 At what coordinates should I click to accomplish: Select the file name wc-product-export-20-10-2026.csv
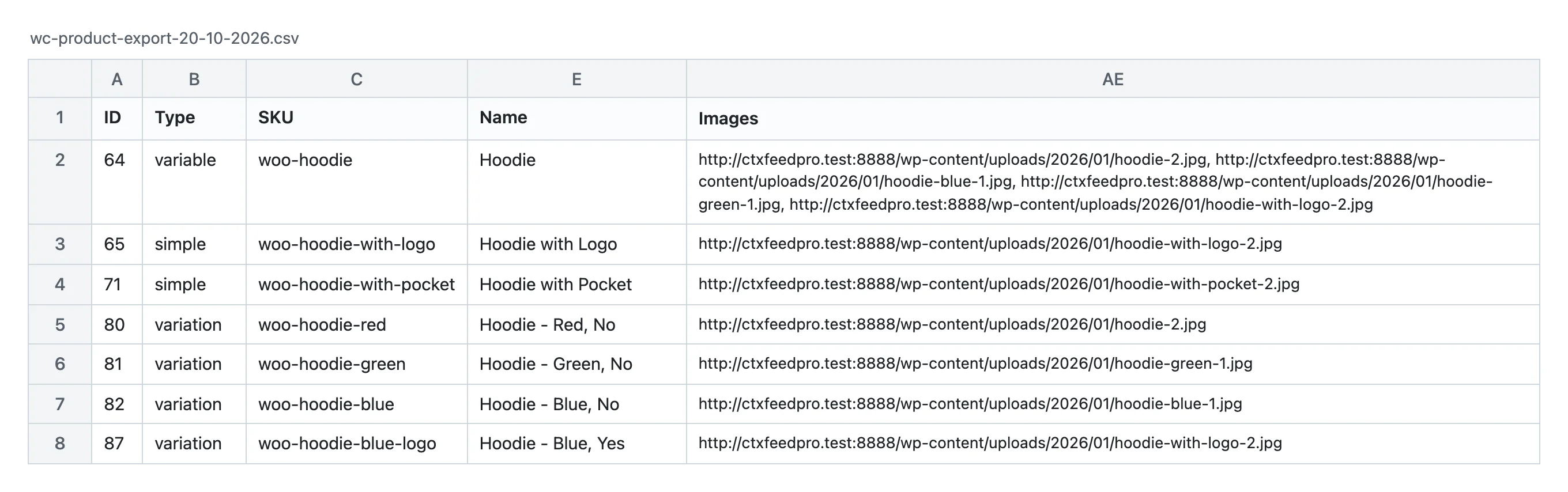(164, 39)
